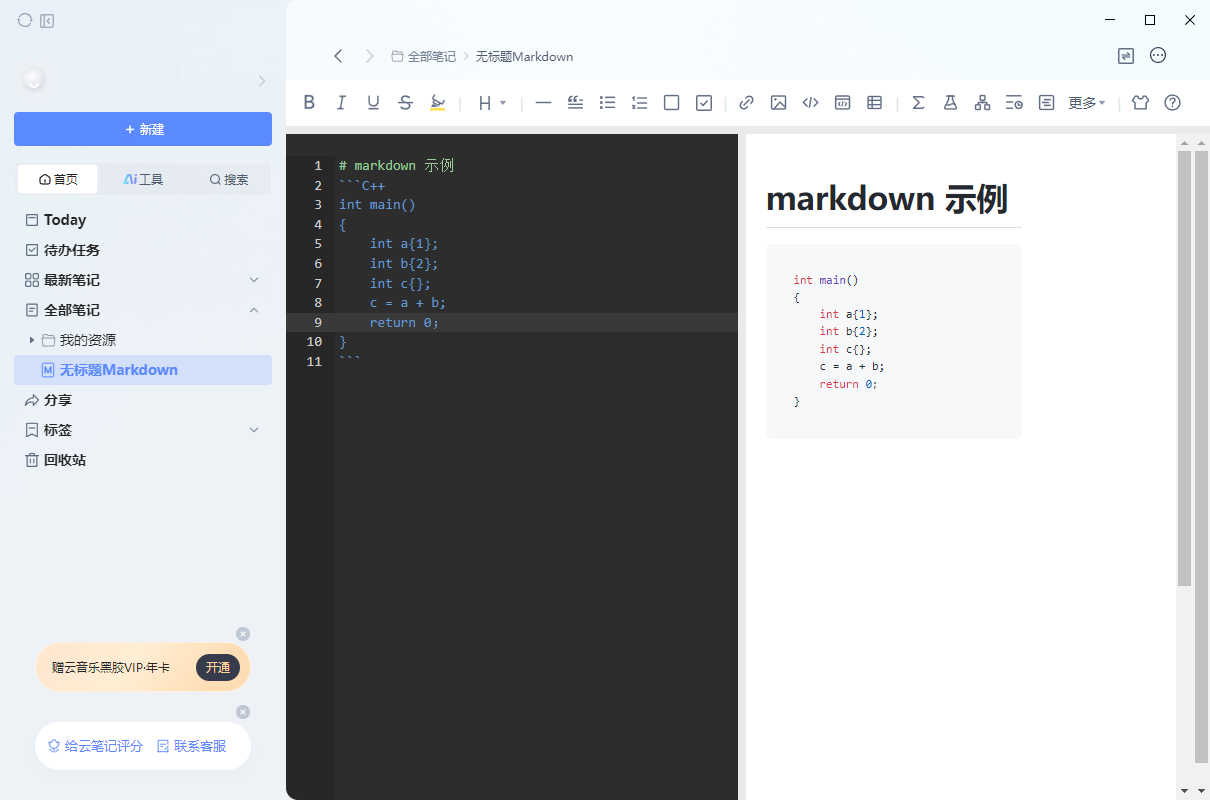Insert a checked to-do checkbox item
The height and width of the screenshot is (800, 1210).
(704, 102)
